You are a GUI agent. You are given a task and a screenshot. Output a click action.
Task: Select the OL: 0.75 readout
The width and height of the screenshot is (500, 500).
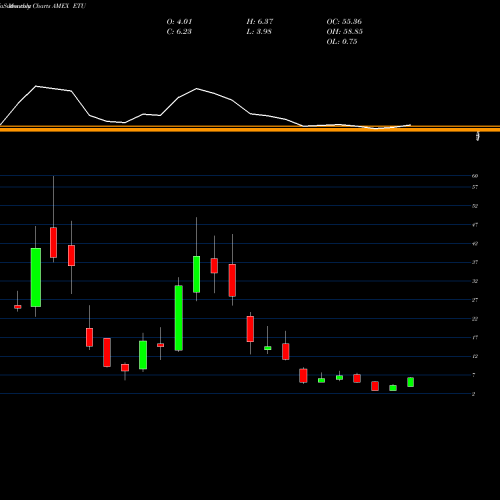[342, 42]
